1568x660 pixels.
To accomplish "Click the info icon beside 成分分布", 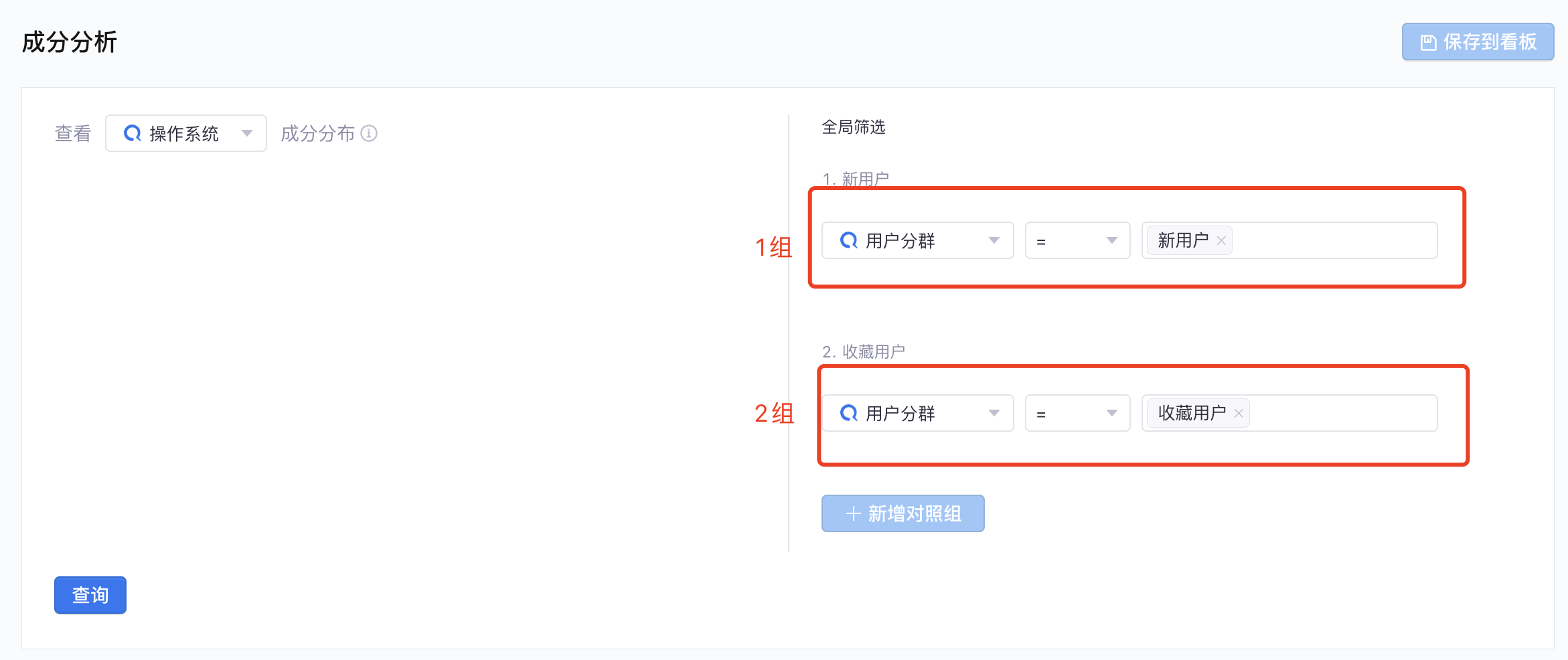I will [x=369, y=133].
